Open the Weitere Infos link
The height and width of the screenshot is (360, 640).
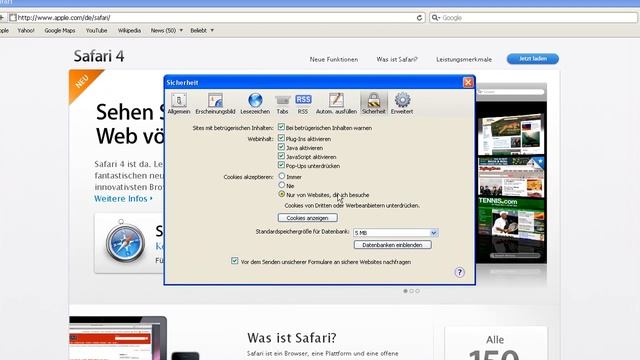tap(123, 199)
